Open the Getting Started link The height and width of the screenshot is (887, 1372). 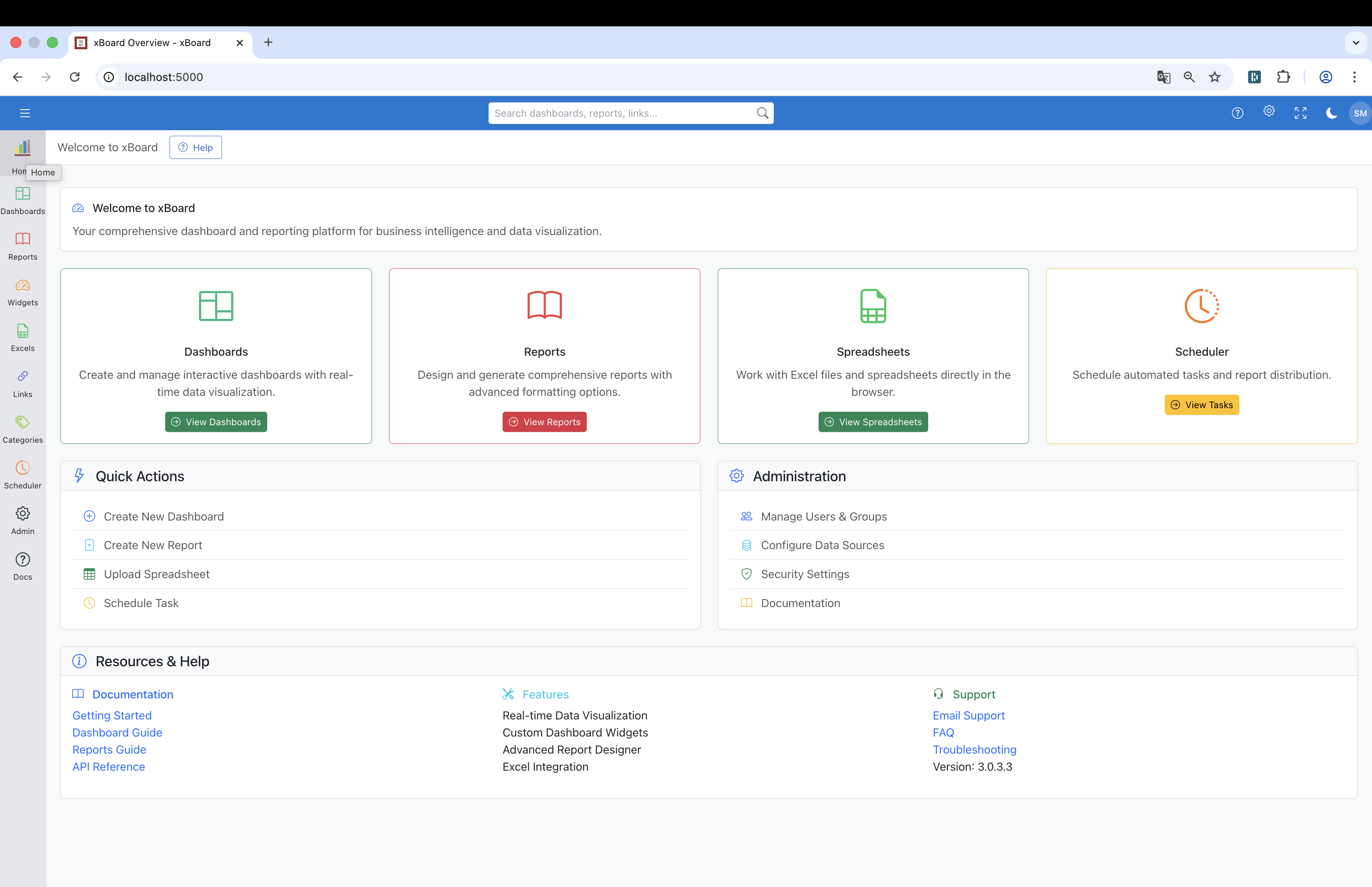(x=112, y=715)
